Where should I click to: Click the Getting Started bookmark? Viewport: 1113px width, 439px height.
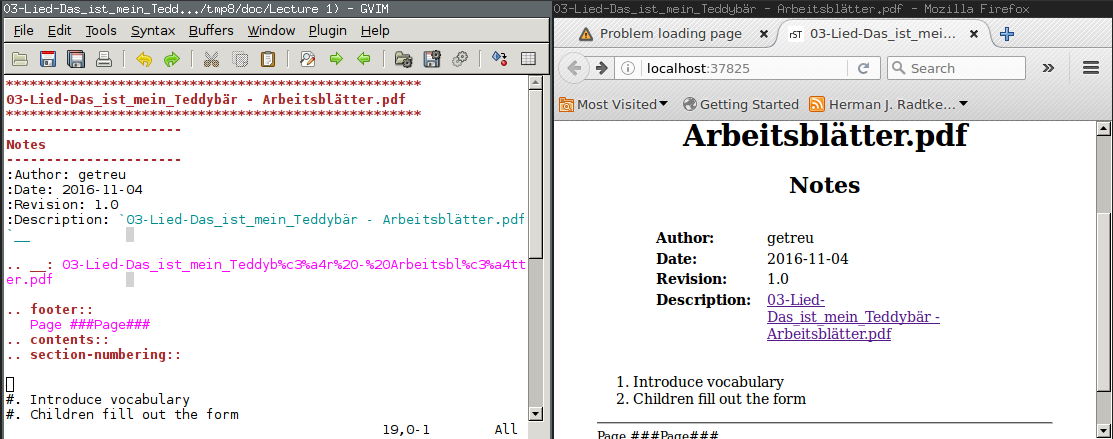740,104
